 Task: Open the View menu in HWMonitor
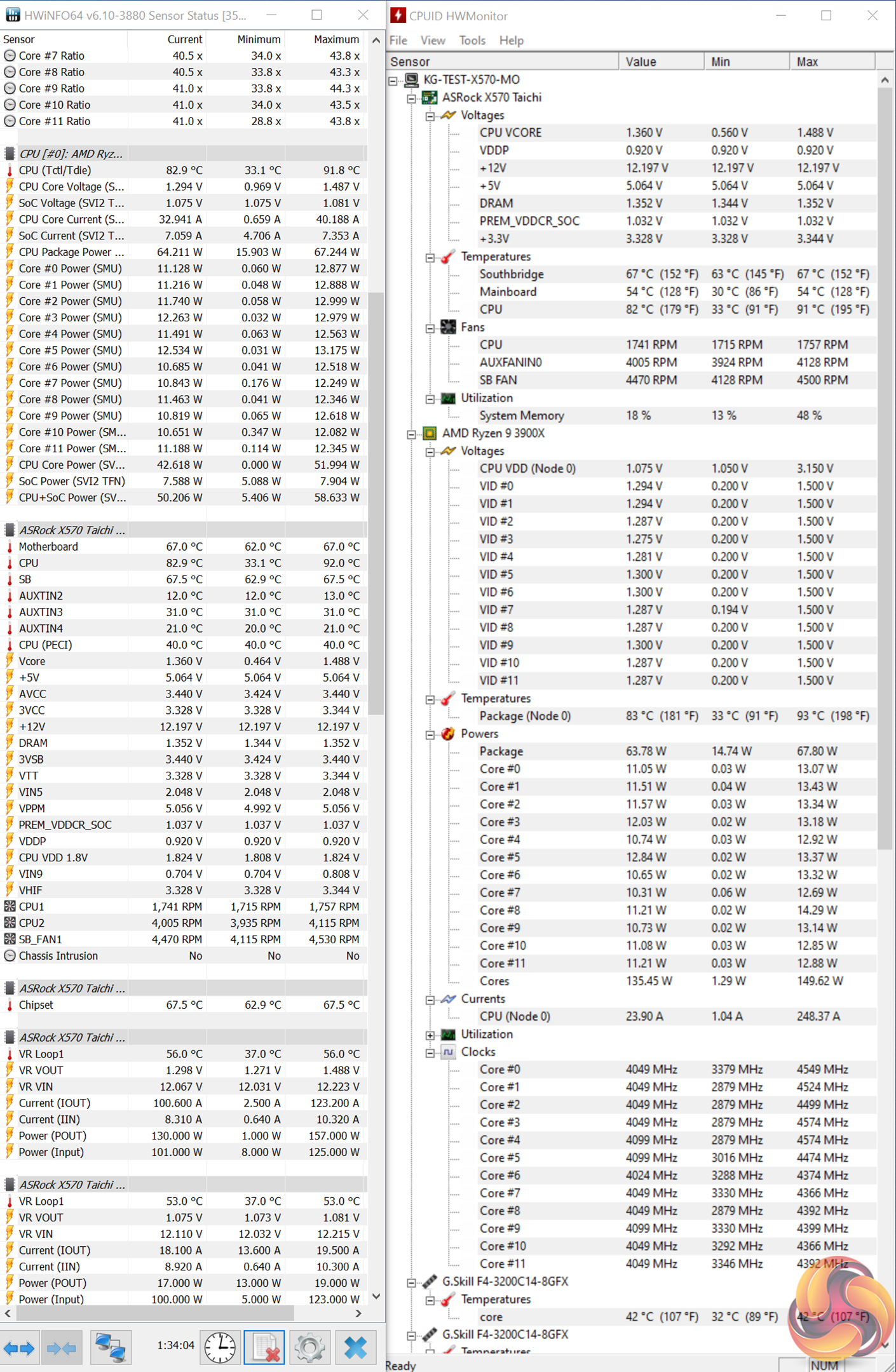pyautogui.click(x=433, y=41)
